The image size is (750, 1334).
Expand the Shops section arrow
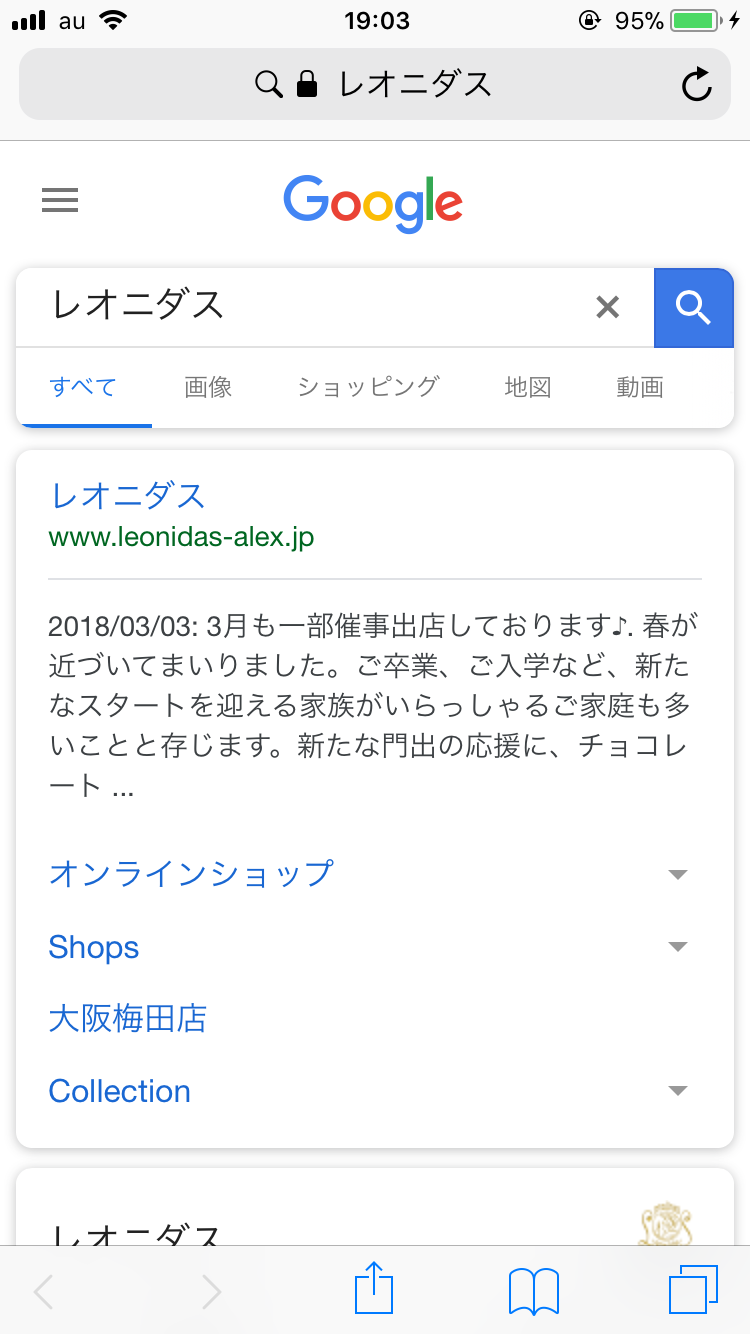click(677, 946)
